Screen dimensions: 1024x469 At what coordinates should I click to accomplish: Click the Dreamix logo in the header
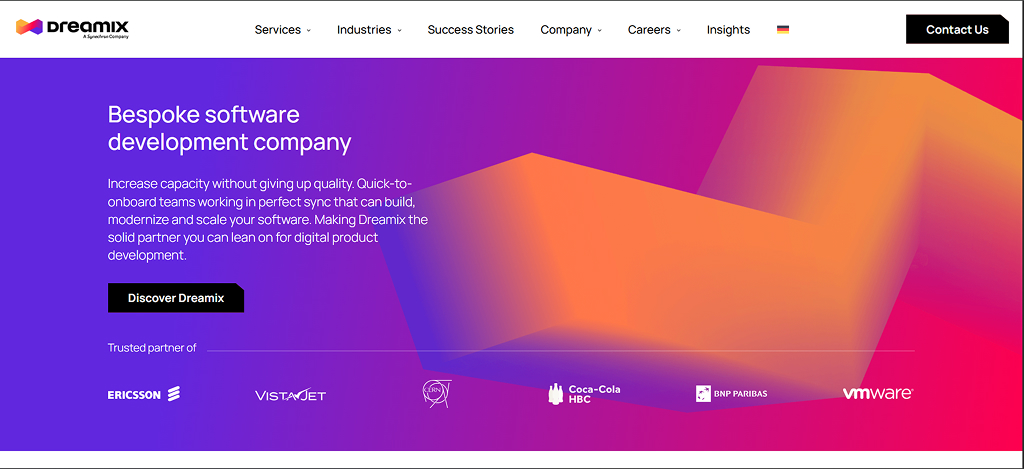click(72, 28)
